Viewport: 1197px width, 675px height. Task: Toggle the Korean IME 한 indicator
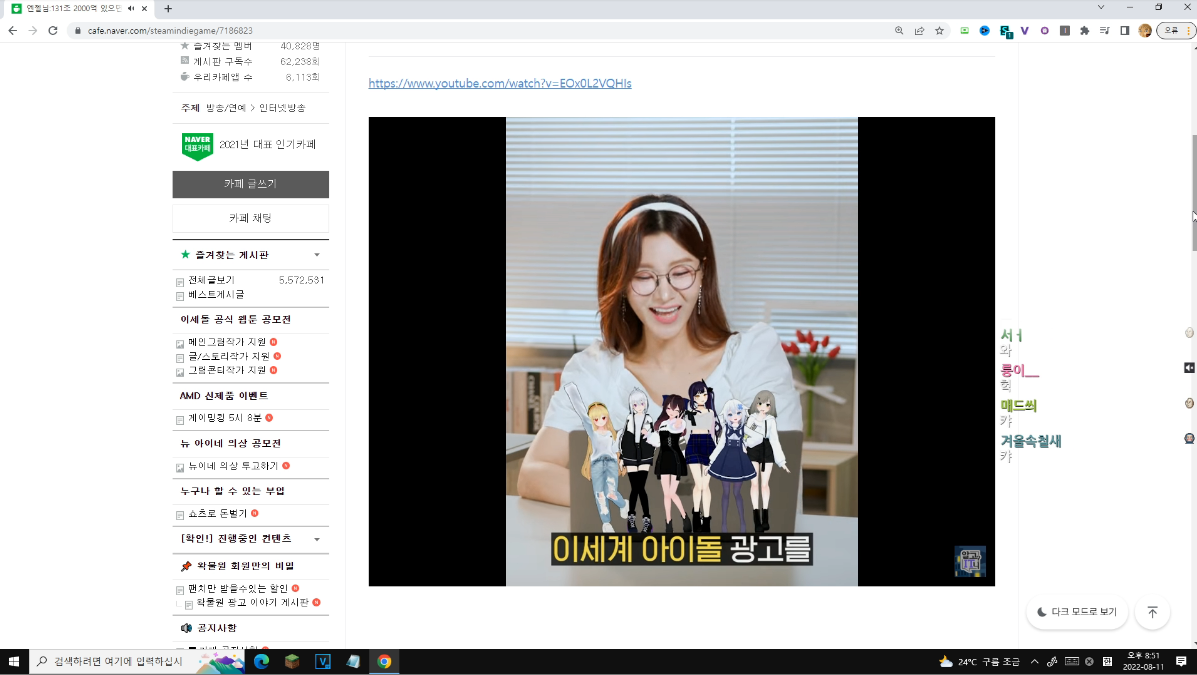(1107, 662)
